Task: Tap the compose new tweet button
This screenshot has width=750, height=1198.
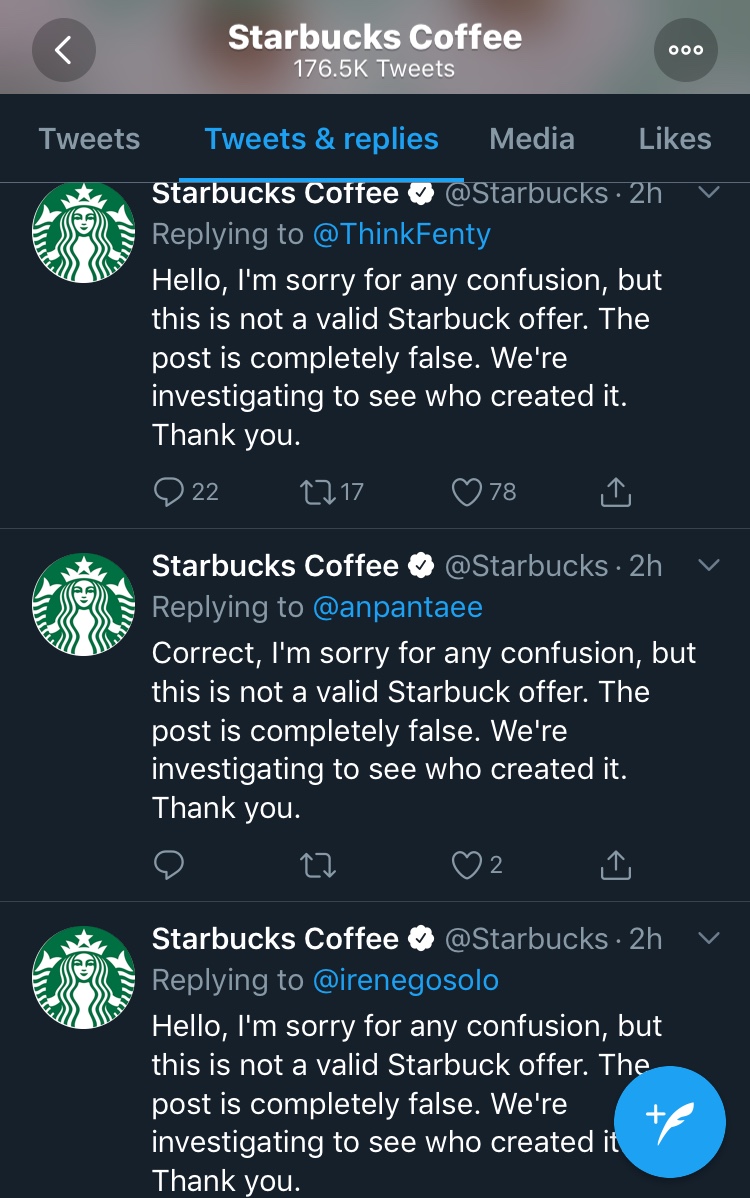Action: point(669,1122)
